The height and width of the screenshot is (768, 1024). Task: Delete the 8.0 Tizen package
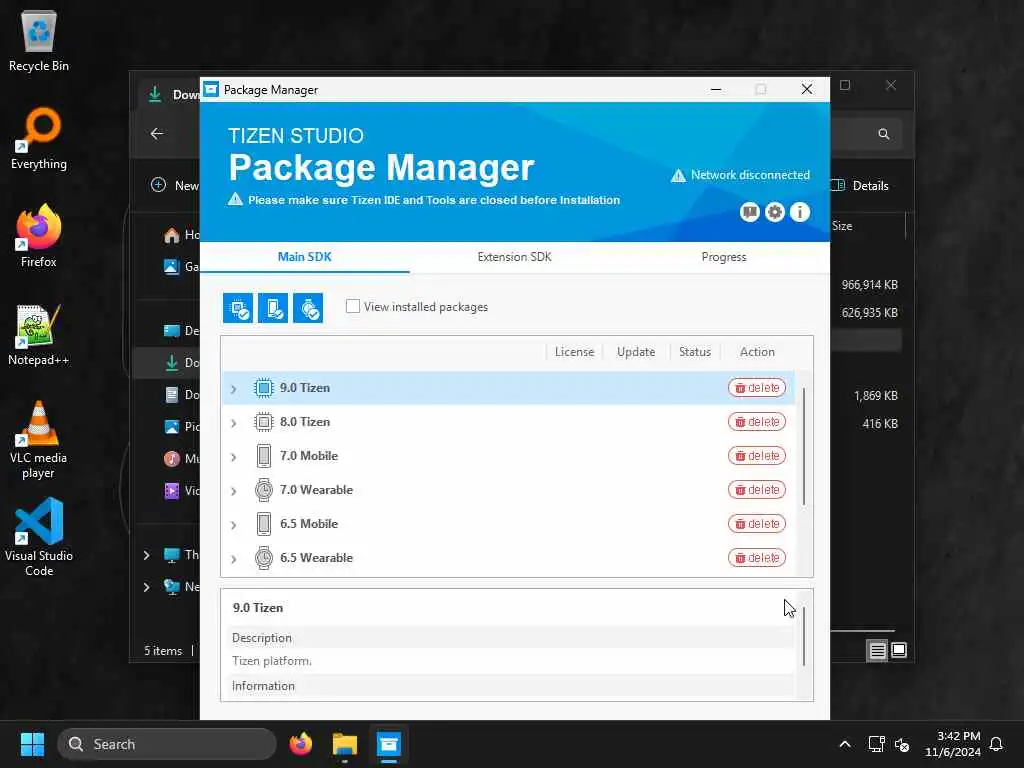pyautogui.click(x=757, y=422)
